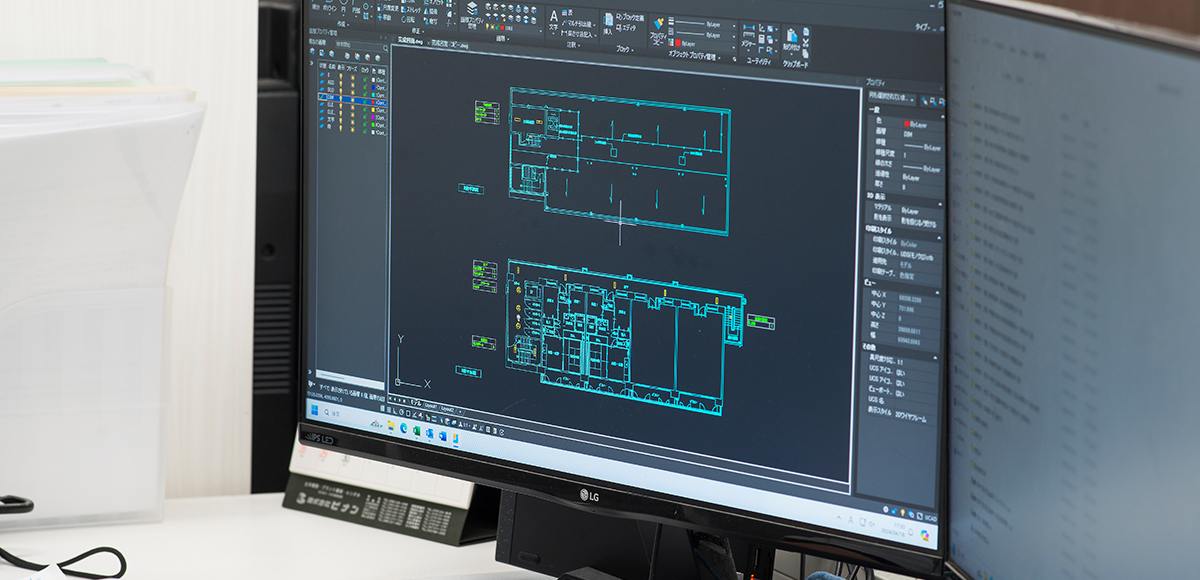Insert a table with the 表 tool
The width and height of the screenshot is (1200, 580).
[x=568, y=10]
